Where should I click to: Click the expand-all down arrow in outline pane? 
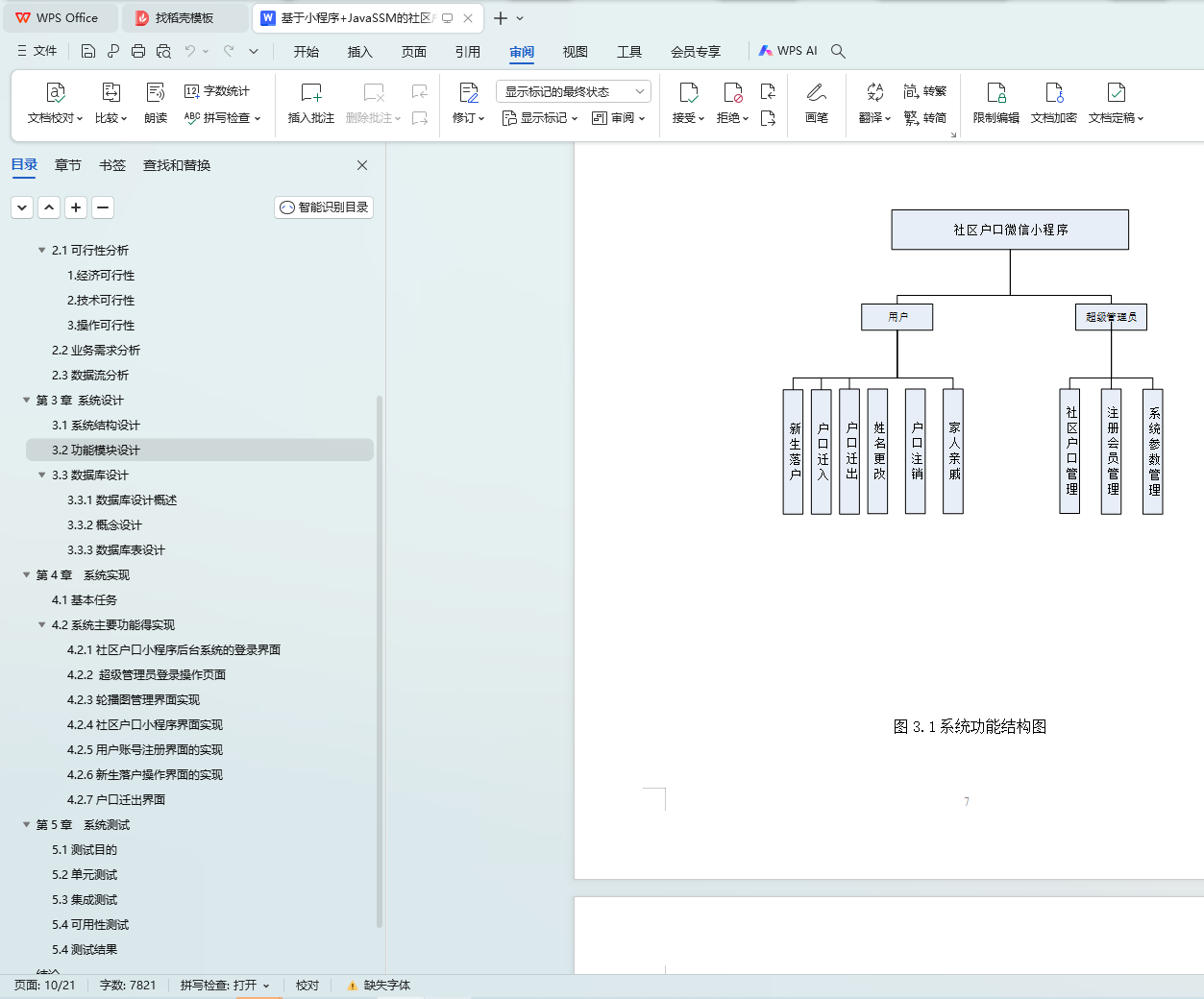22,207
